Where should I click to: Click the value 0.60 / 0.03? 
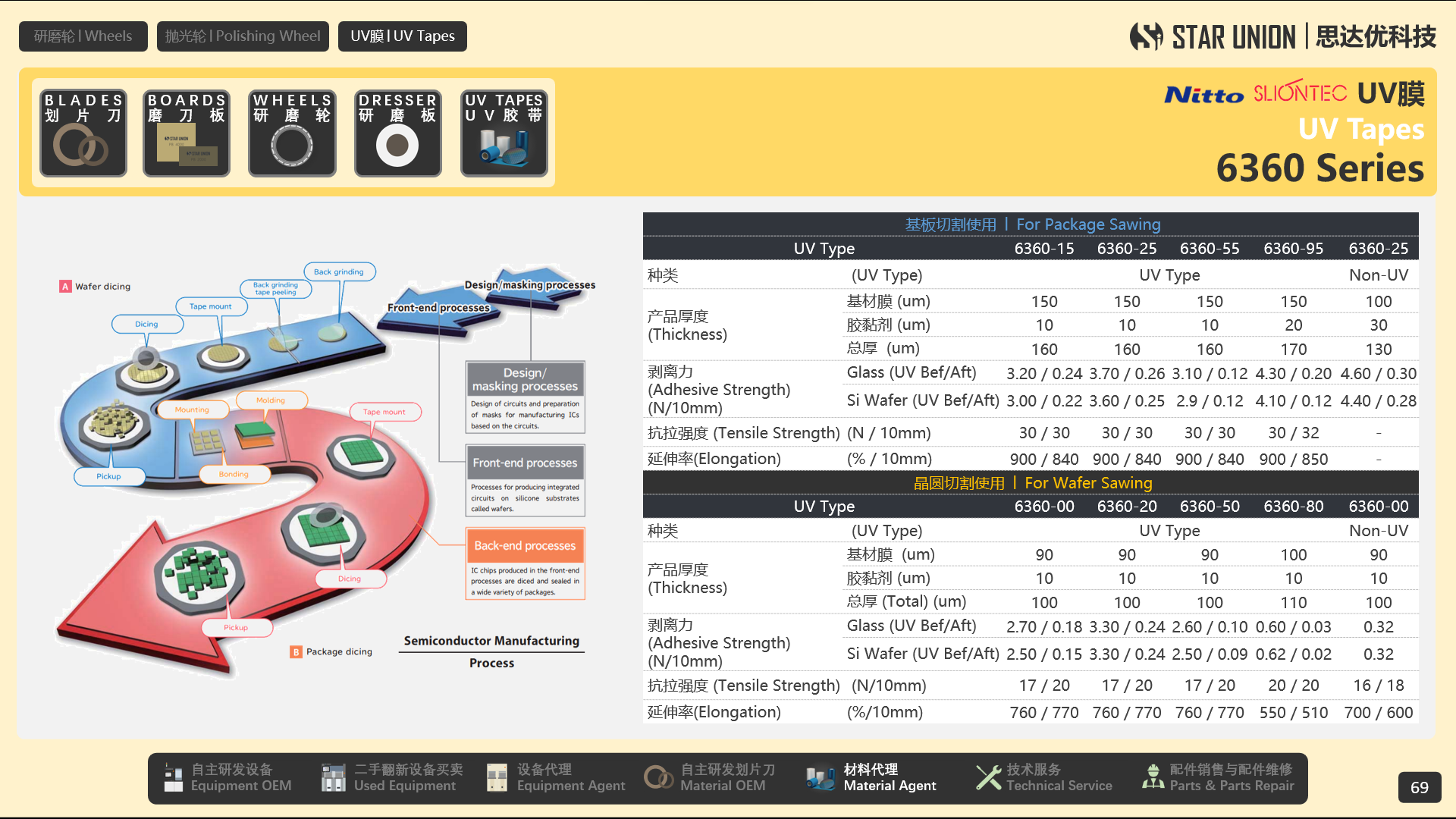point(1293,627)
